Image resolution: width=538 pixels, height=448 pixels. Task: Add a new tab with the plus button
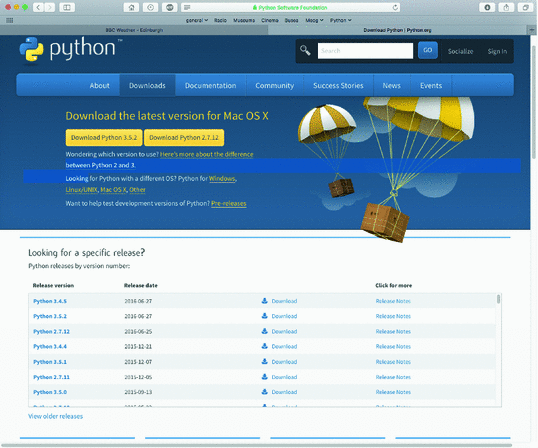[532, 30]
